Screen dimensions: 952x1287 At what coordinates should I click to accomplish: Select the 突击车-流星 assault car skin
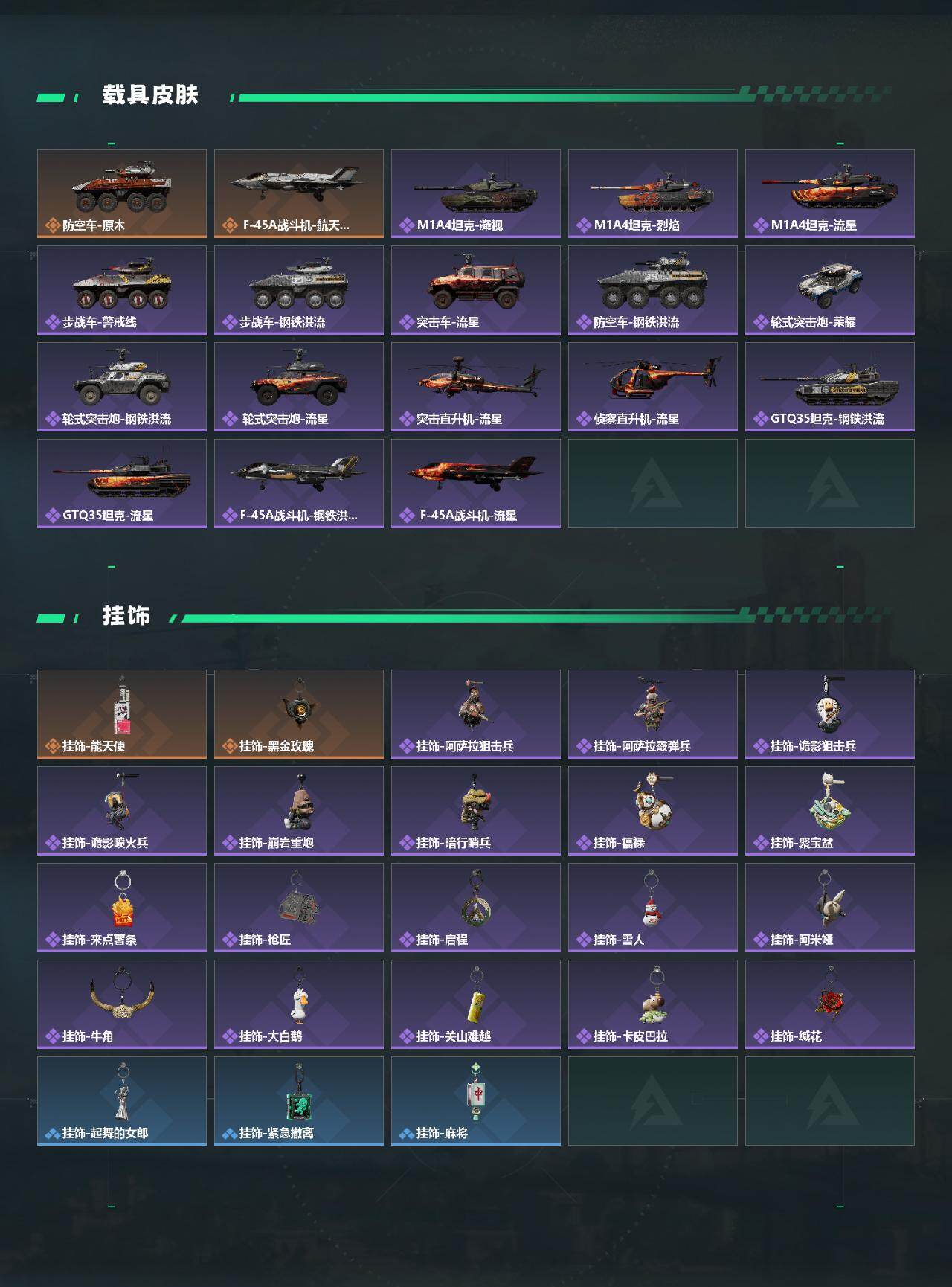[x=476, y=290]
